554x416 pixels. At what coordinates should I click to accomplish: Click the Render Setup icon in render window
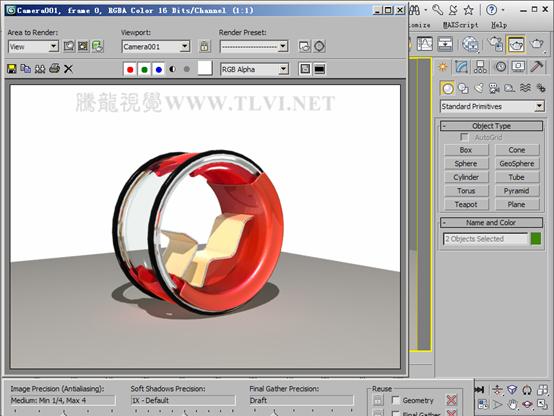tap(305, 47)
